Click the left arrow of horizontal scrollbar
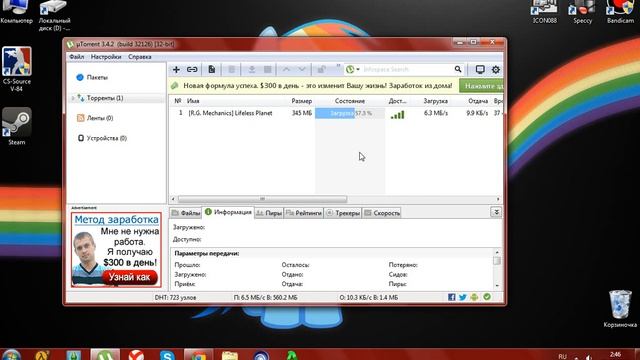 click(173, 199)
